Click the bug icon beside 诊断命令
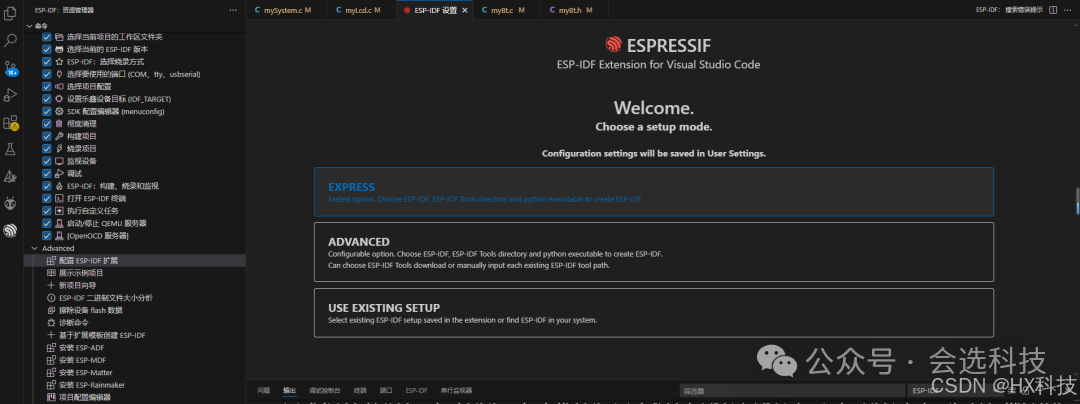1080x404 pixels. click(50, 323)
